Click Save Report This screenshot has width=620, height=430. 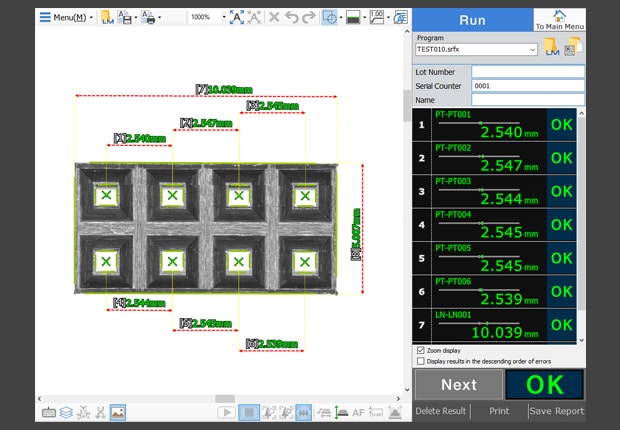click(556, 411)
